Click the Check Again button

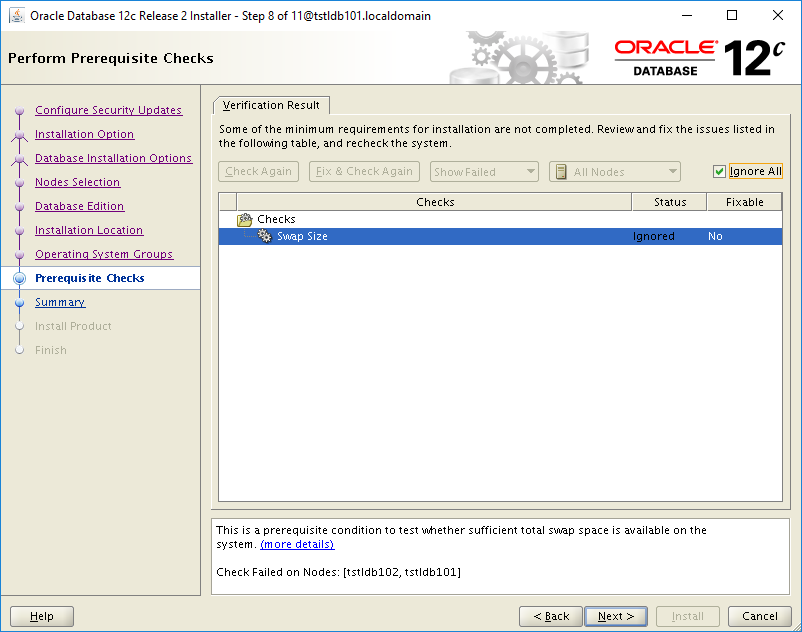(x=258, y=171)
